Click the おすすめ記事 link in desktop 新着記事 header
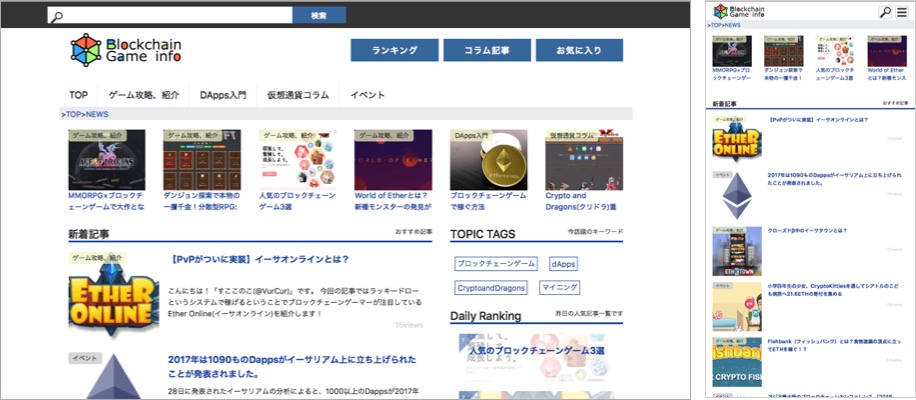This screenshot has width=916, height=400. coord(414,232)
